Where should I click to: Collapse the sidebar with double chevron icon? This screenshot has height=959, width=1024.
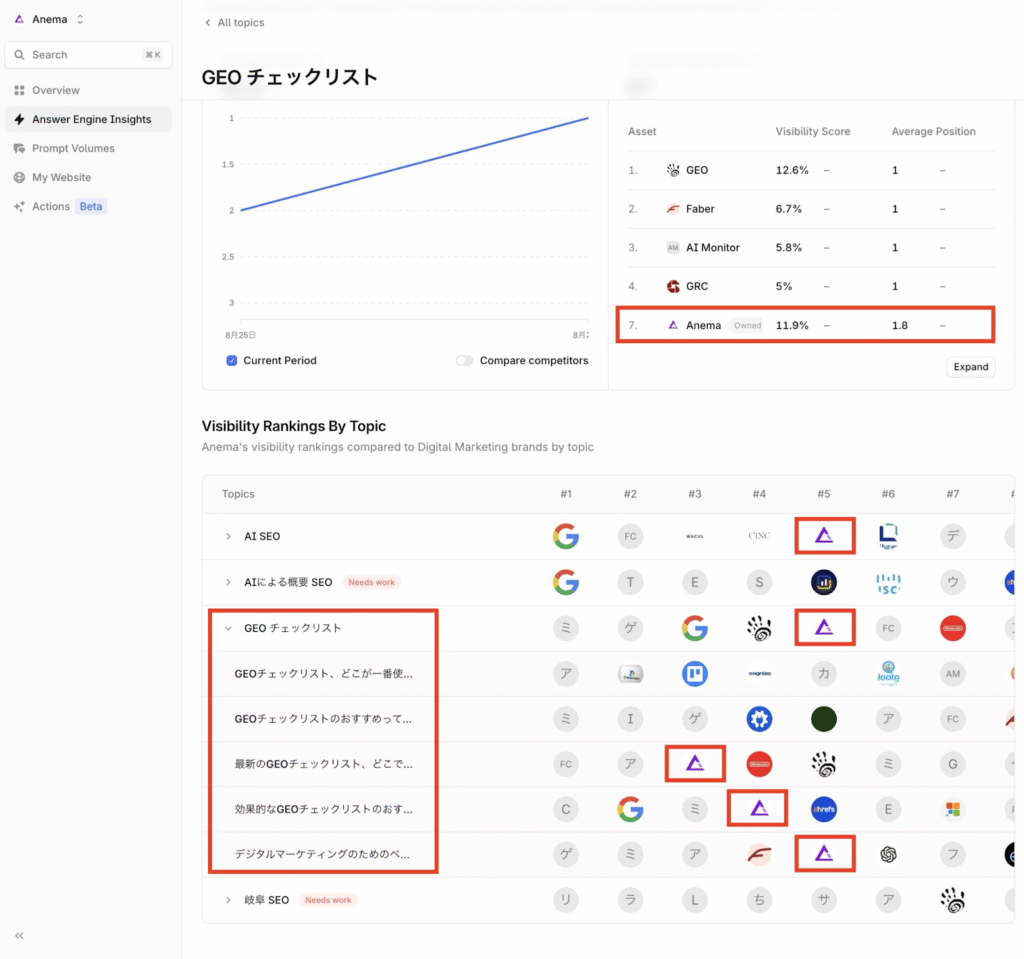pyautogui.click(x=19, y=935)
